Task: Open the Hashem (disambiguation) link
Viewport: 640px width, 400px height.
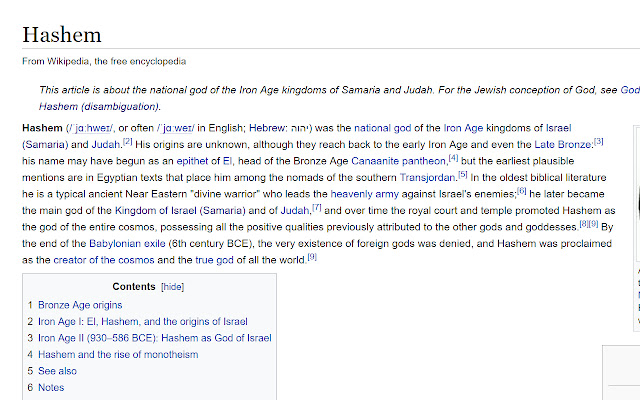Action: pyautogui.click(x=99, y=107)
